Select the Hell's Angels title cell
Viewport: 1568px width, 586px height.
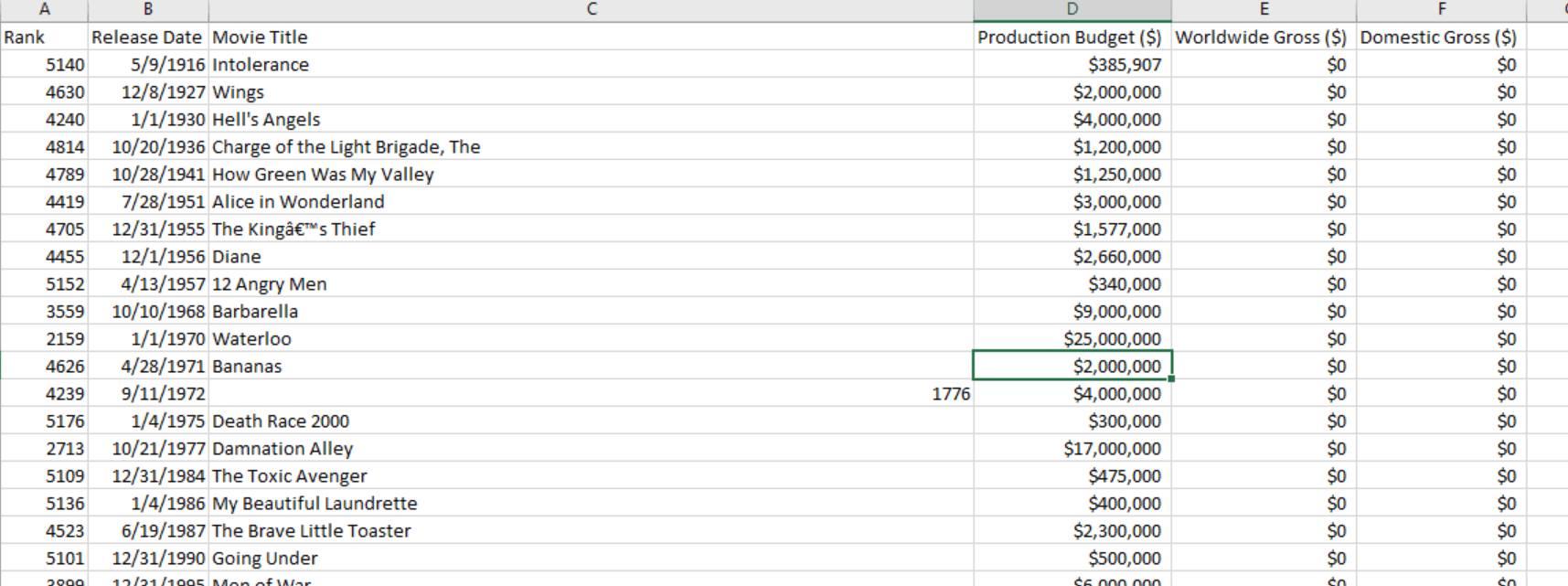(x=592, y=119)
